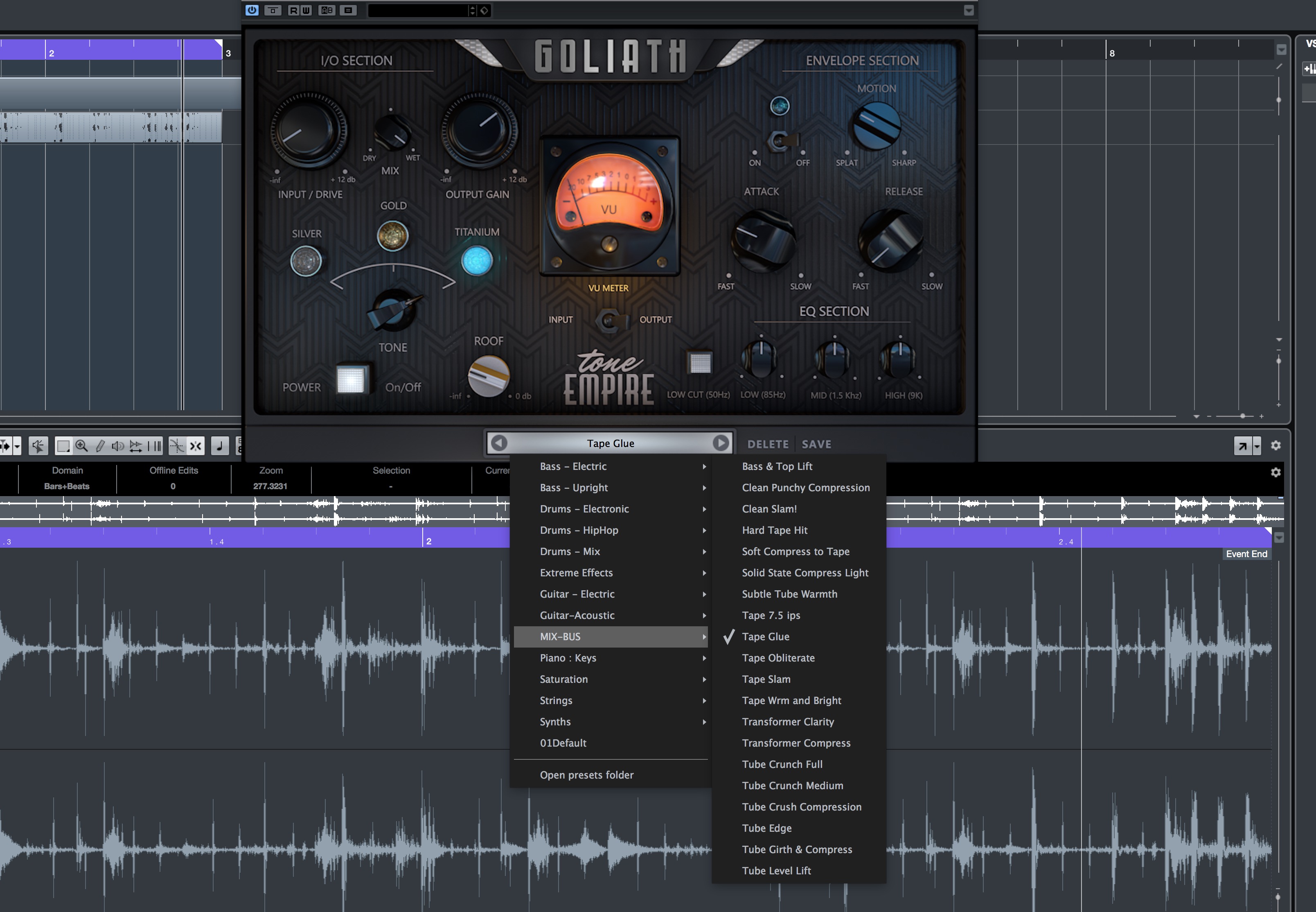Toggle the LOW CUT (50Hz) button

click(700, 363)
